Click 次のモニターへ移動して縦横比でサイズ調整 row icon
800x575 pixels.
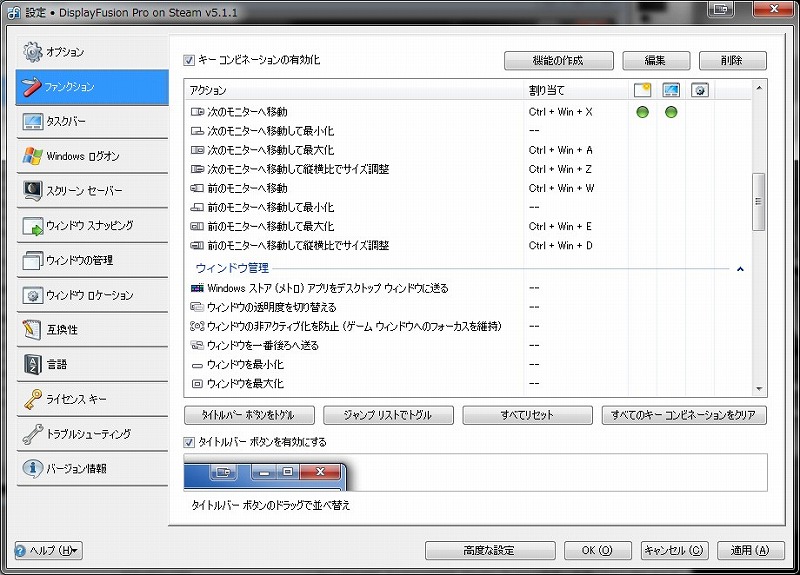[197, 169]
